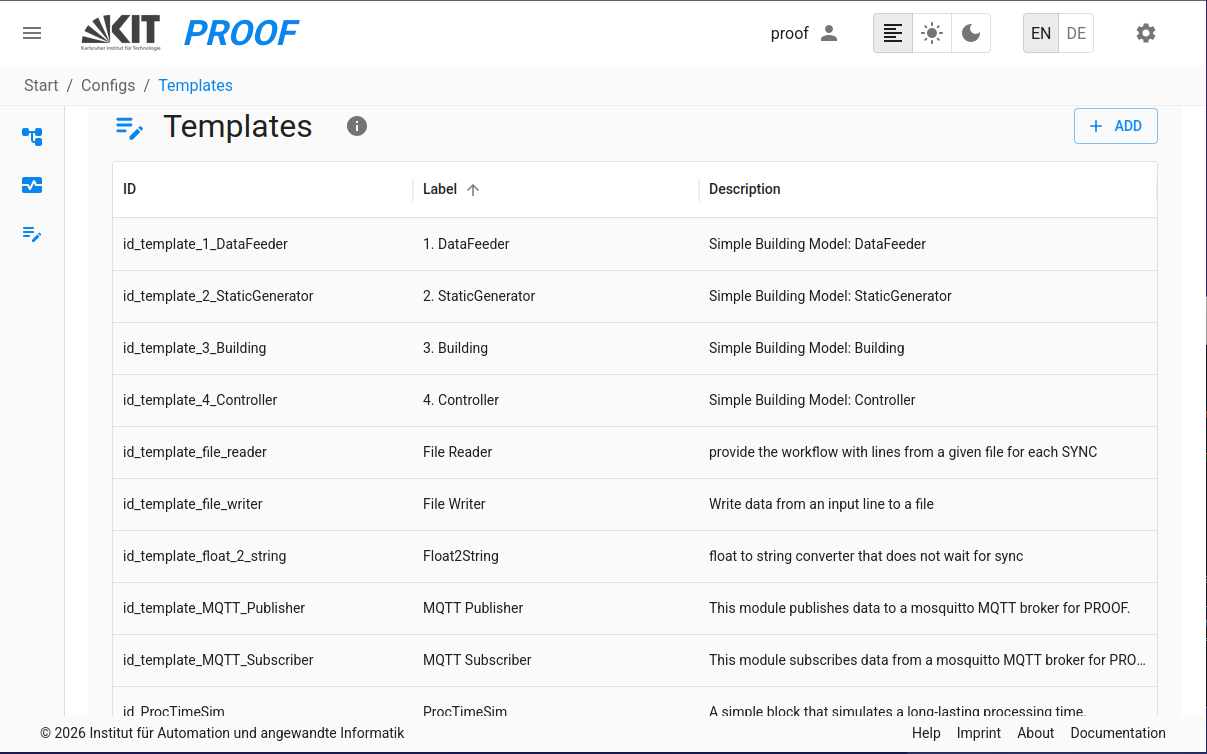
Task: Select DE language
Action: click(x=1076, y=33)
